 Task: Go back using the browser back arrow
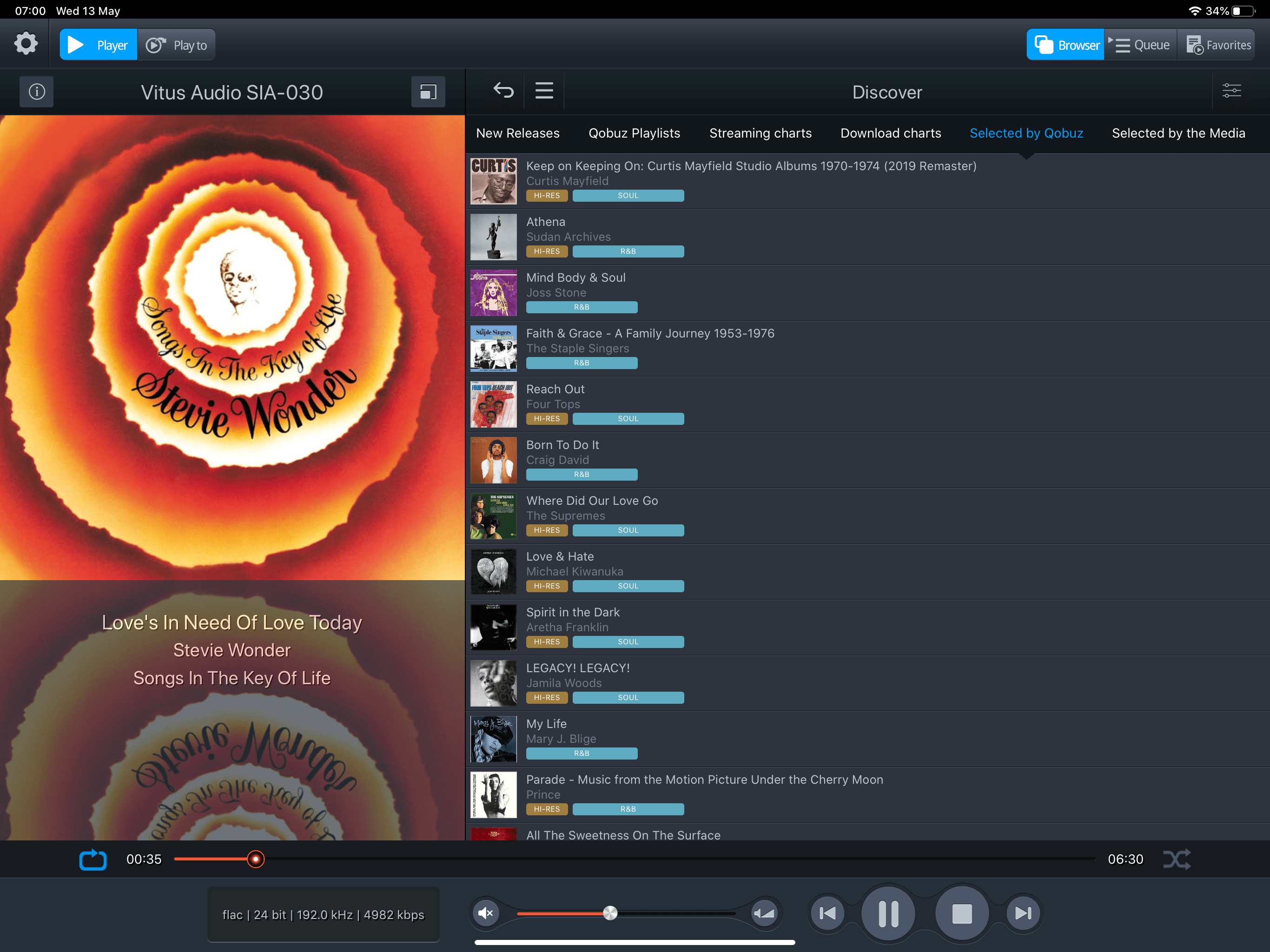[x=503, y=91]
